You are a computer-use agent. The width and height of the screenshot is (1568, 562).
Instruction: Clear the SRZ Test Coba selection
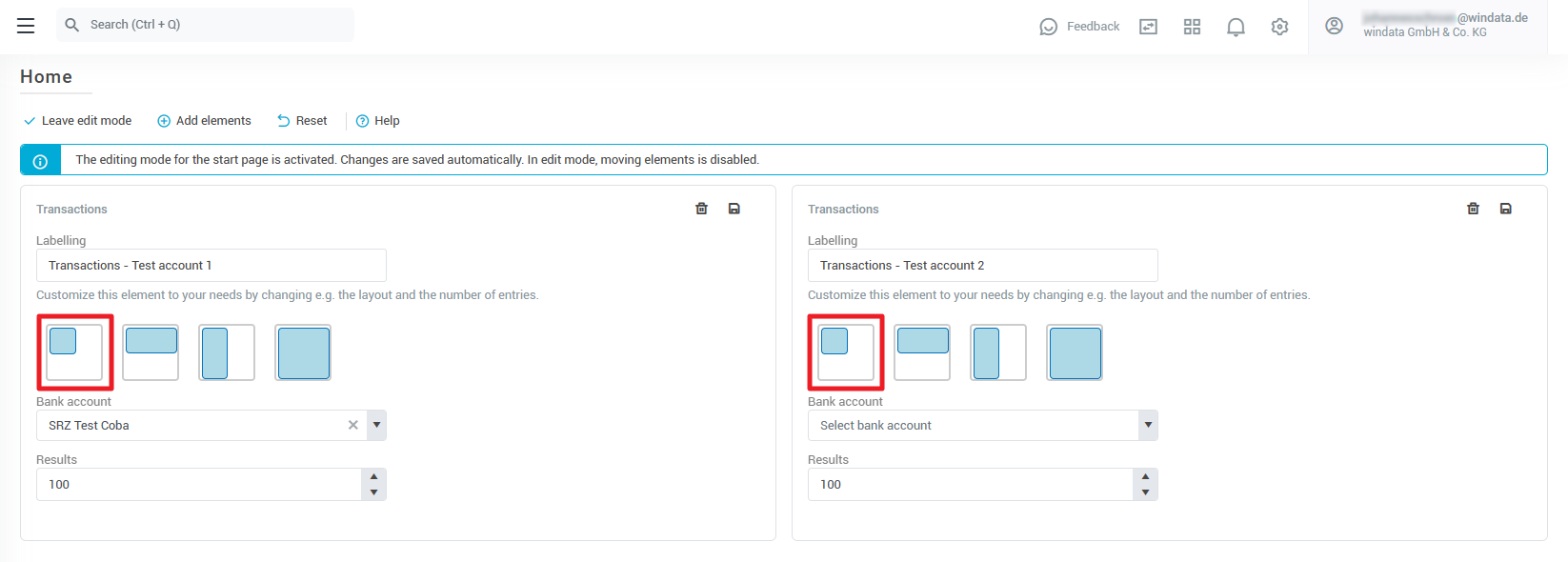353,425
